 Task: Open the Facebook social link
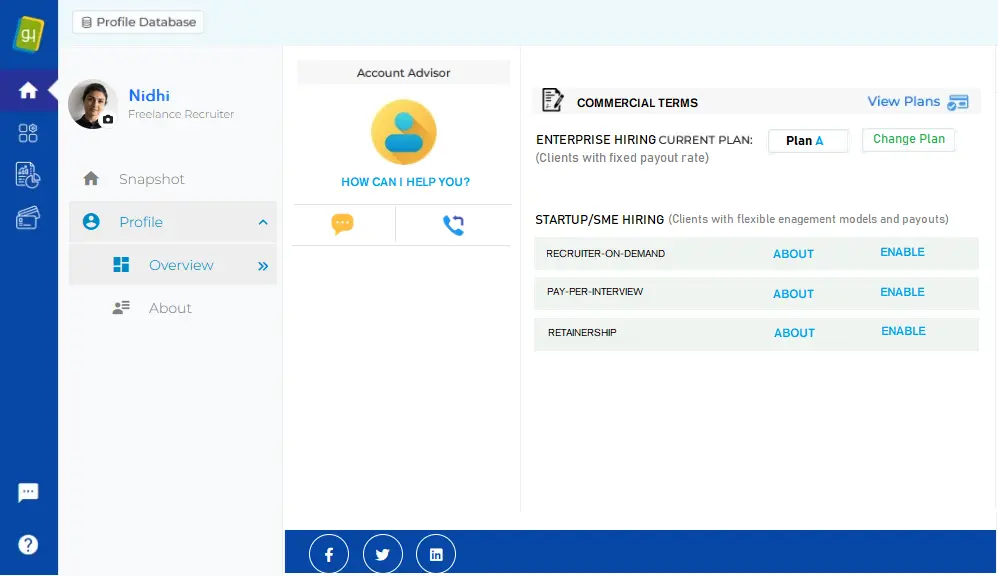(329, 554)
